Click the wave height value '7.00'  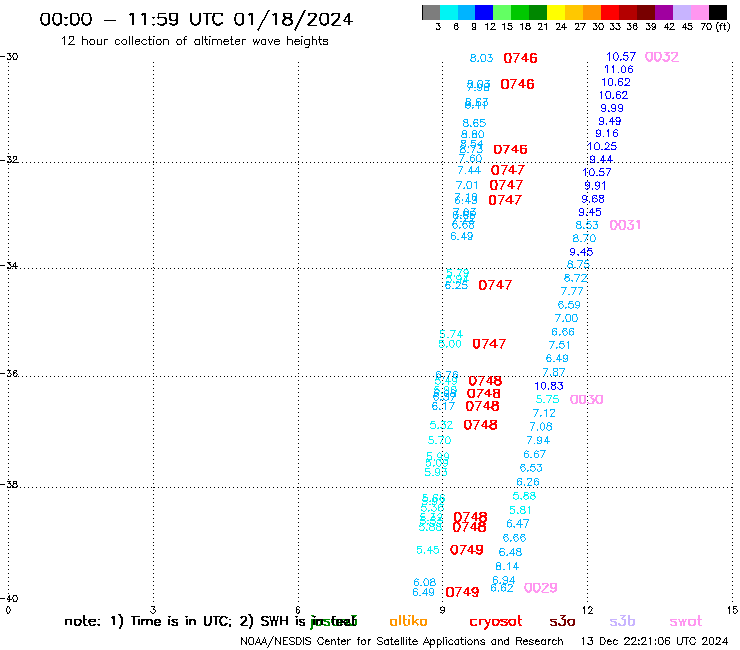coord(566,319)
